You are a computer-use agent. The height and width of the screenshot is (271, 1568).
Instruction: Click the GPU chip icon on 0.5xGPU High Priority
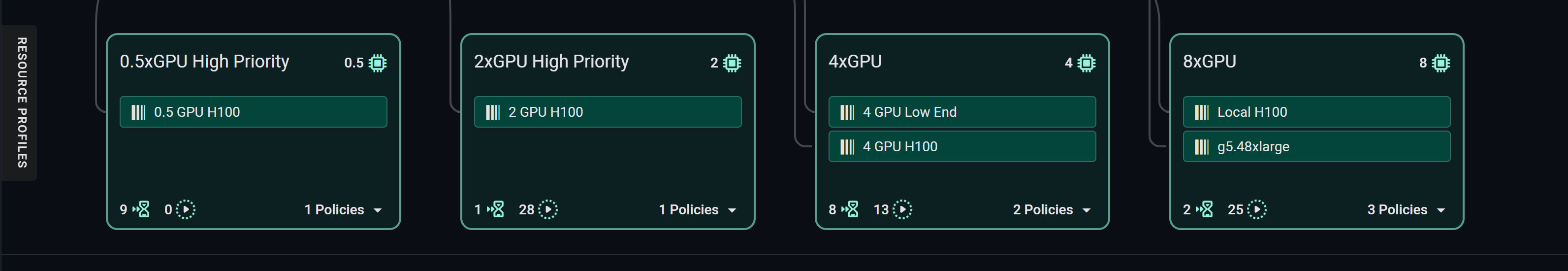pos(378,63)
